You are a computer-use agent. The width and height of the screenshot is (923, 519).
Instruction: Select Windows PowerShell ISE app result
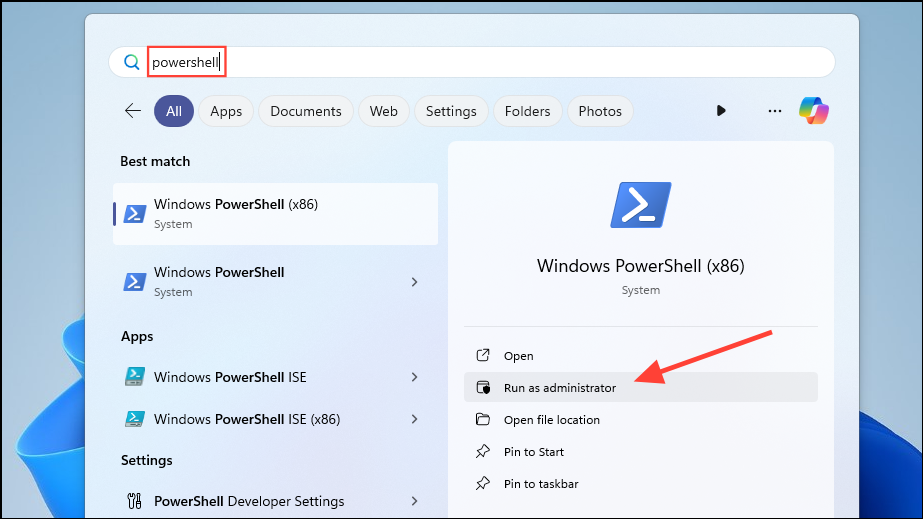[x=275, y=377]
